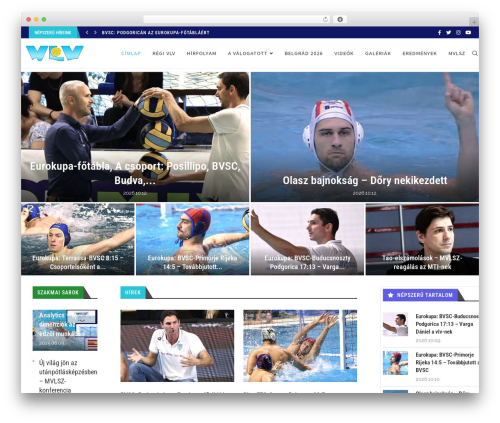Open Analytics dimenziók article thumbnail
500x423 pixels.
tap(65, 330)
